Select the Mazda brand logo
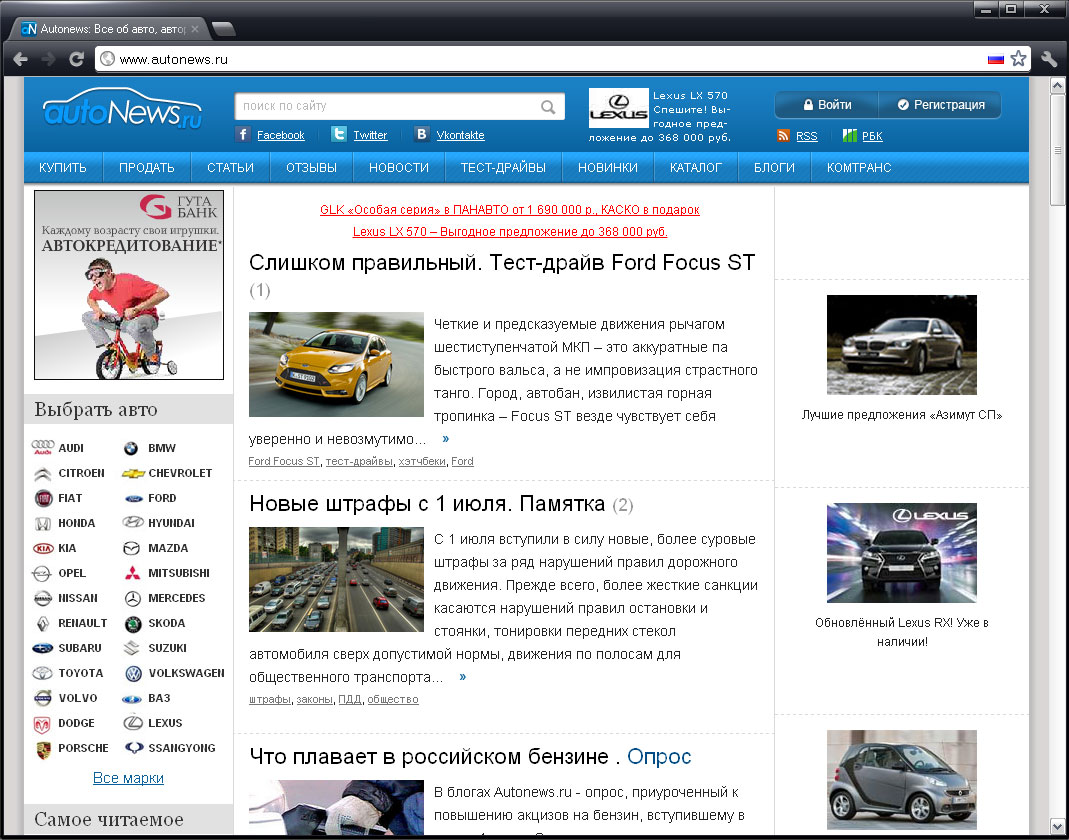1069x840 pixels. pyautogui.click(x=131, y=548)
